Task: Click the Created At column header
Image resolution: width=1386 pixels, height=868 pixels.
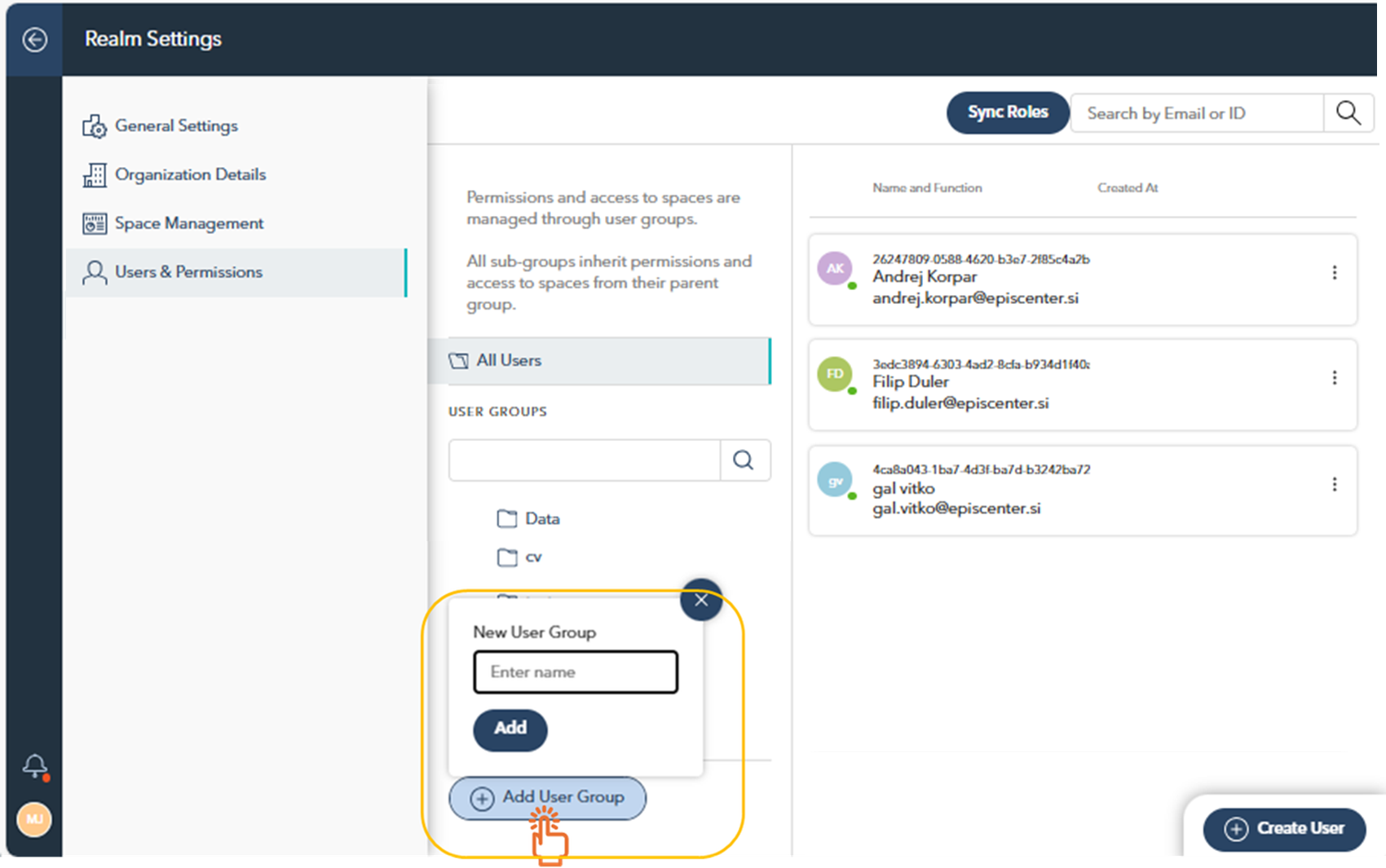Action: coord(1128,187)
